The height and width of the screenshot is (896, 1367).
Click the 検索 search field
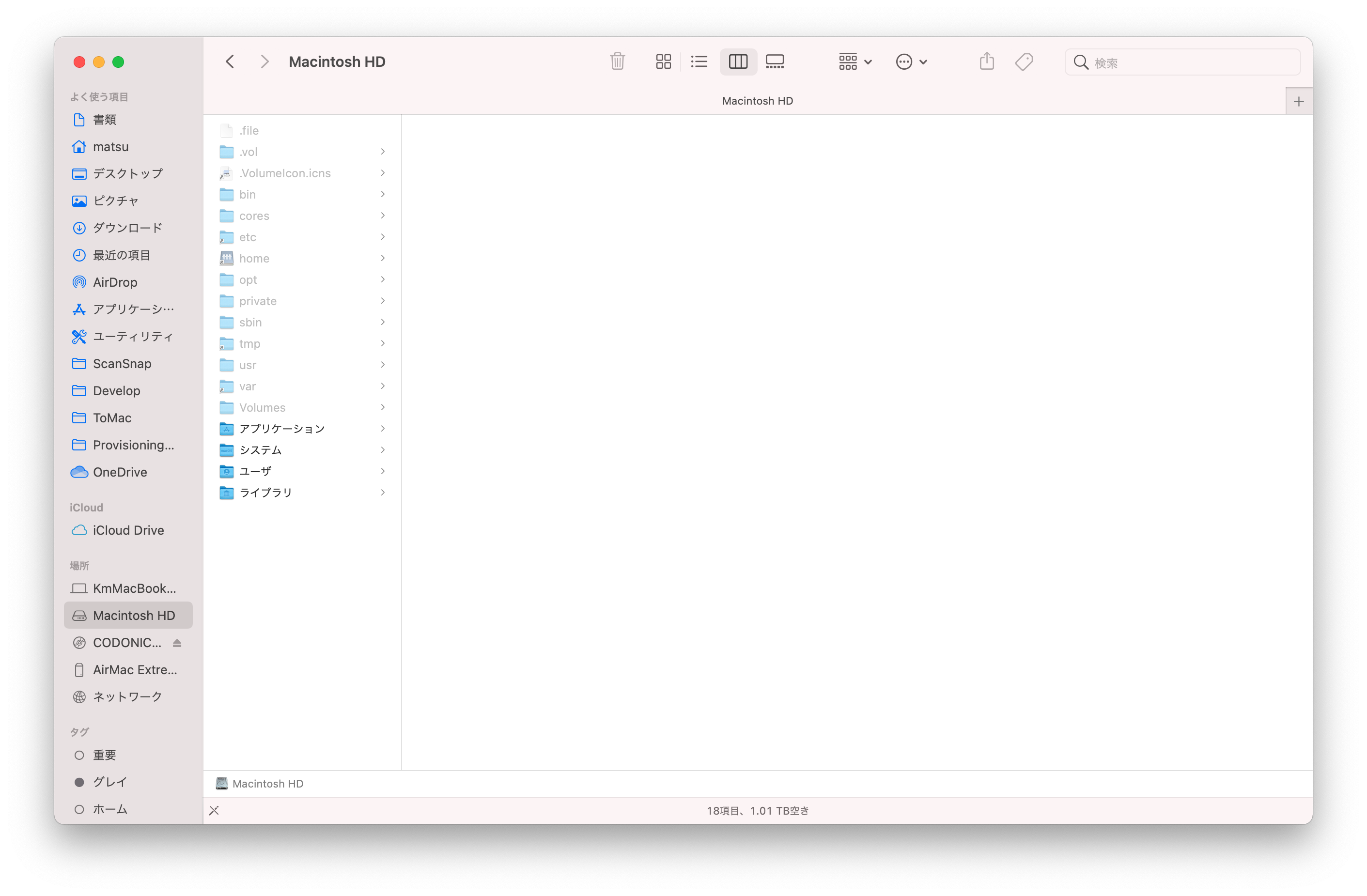1182,62
